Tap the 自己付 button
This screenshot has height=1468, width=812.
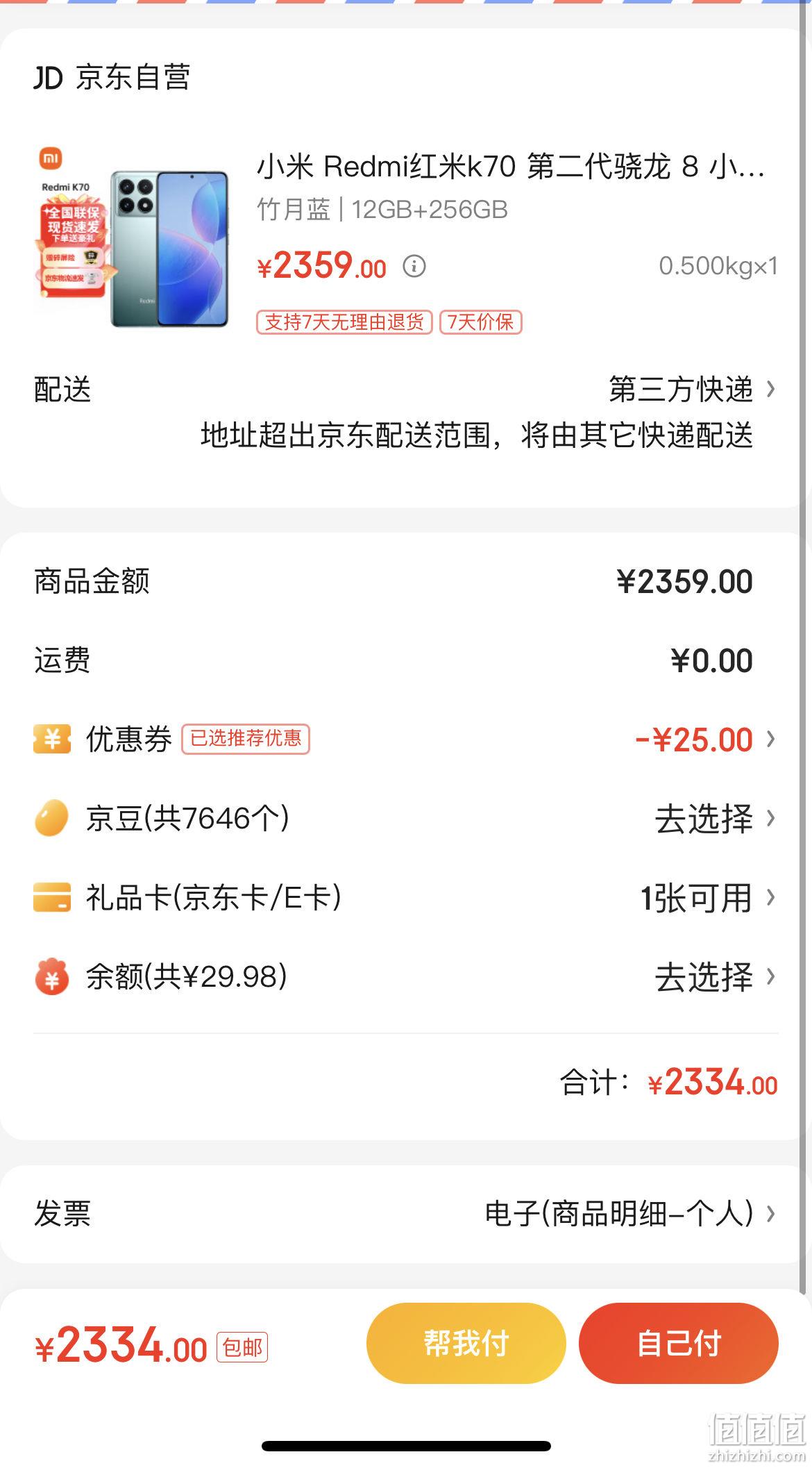[679, 1343]
